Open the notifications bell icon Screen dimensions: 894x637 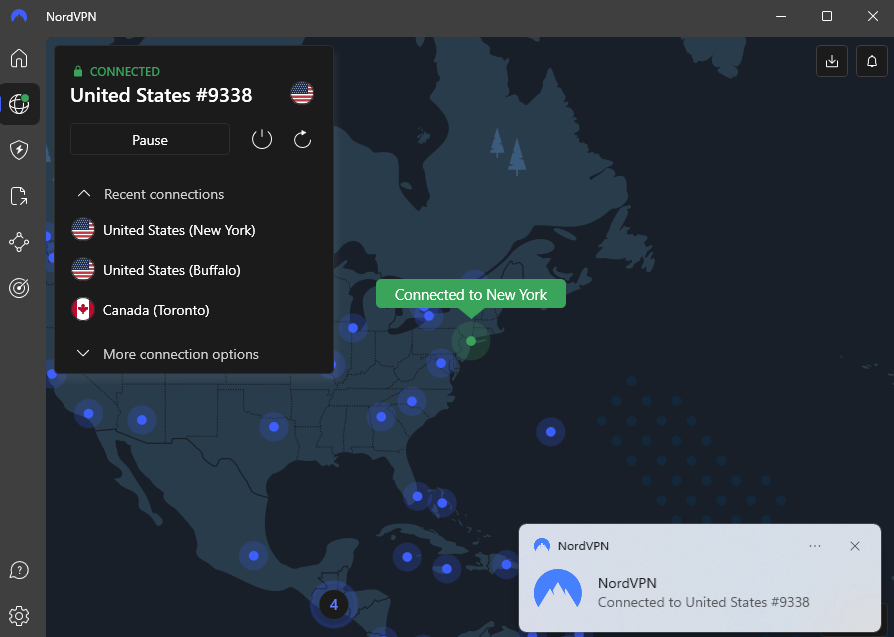click(x=872, y=61)
